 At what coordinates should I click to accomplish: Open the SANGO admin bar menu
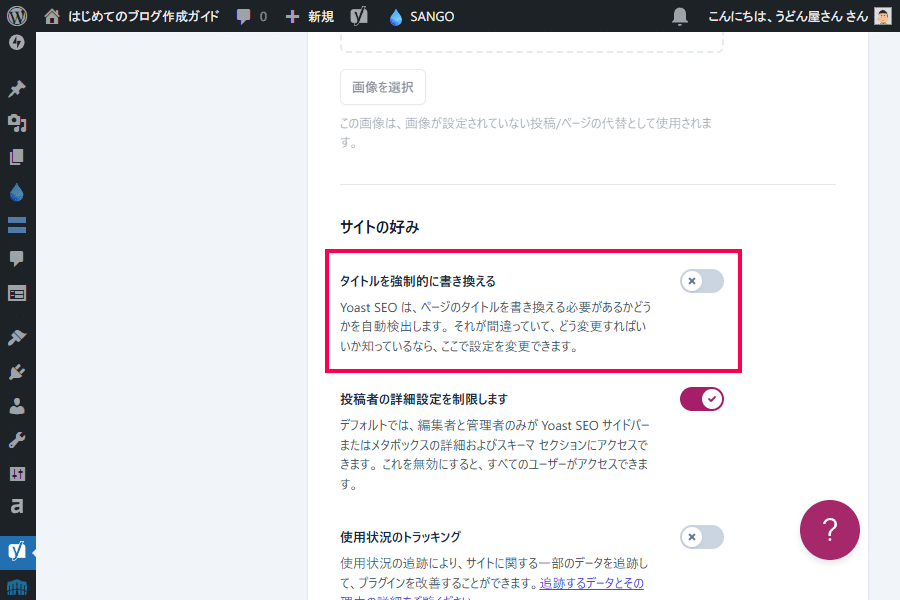421,16
